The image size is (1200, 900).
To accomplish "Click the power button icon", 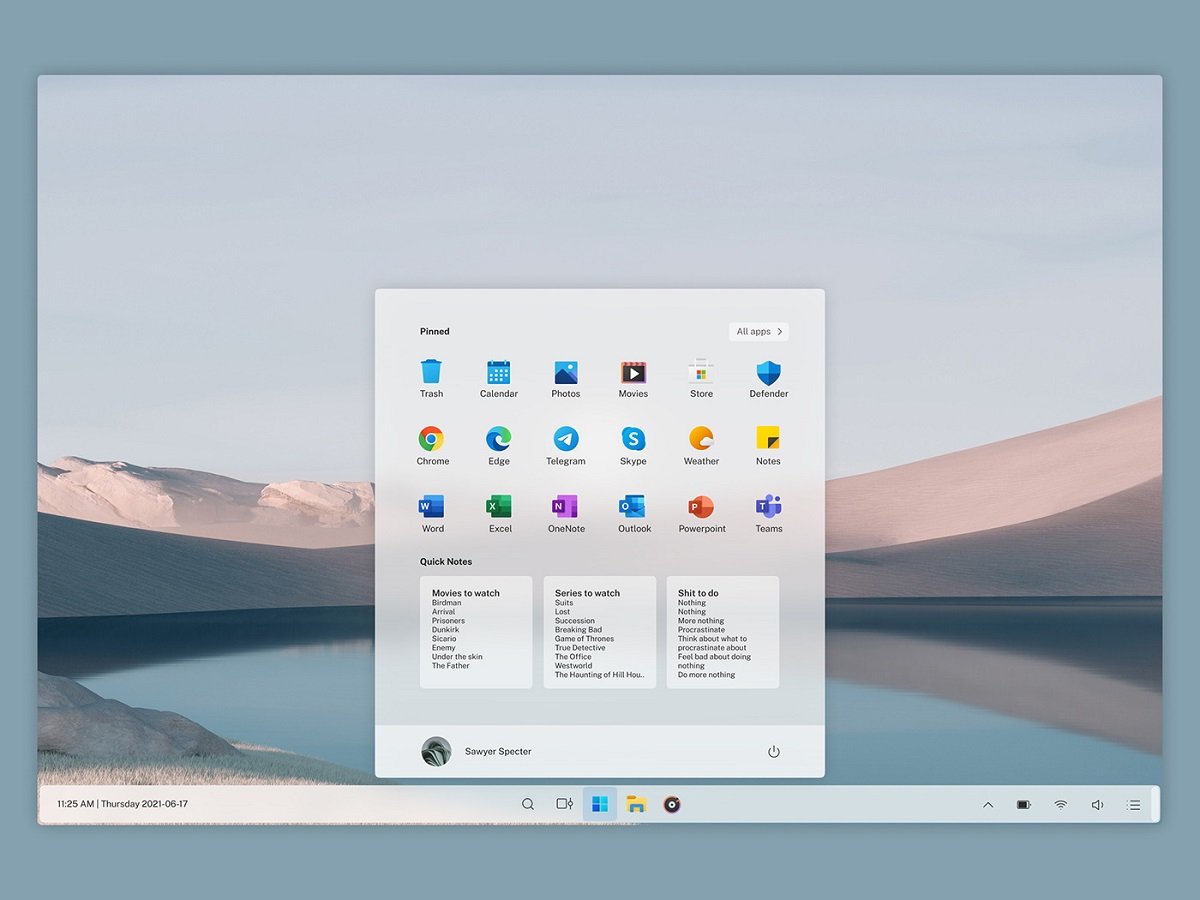I will (773, 752).
